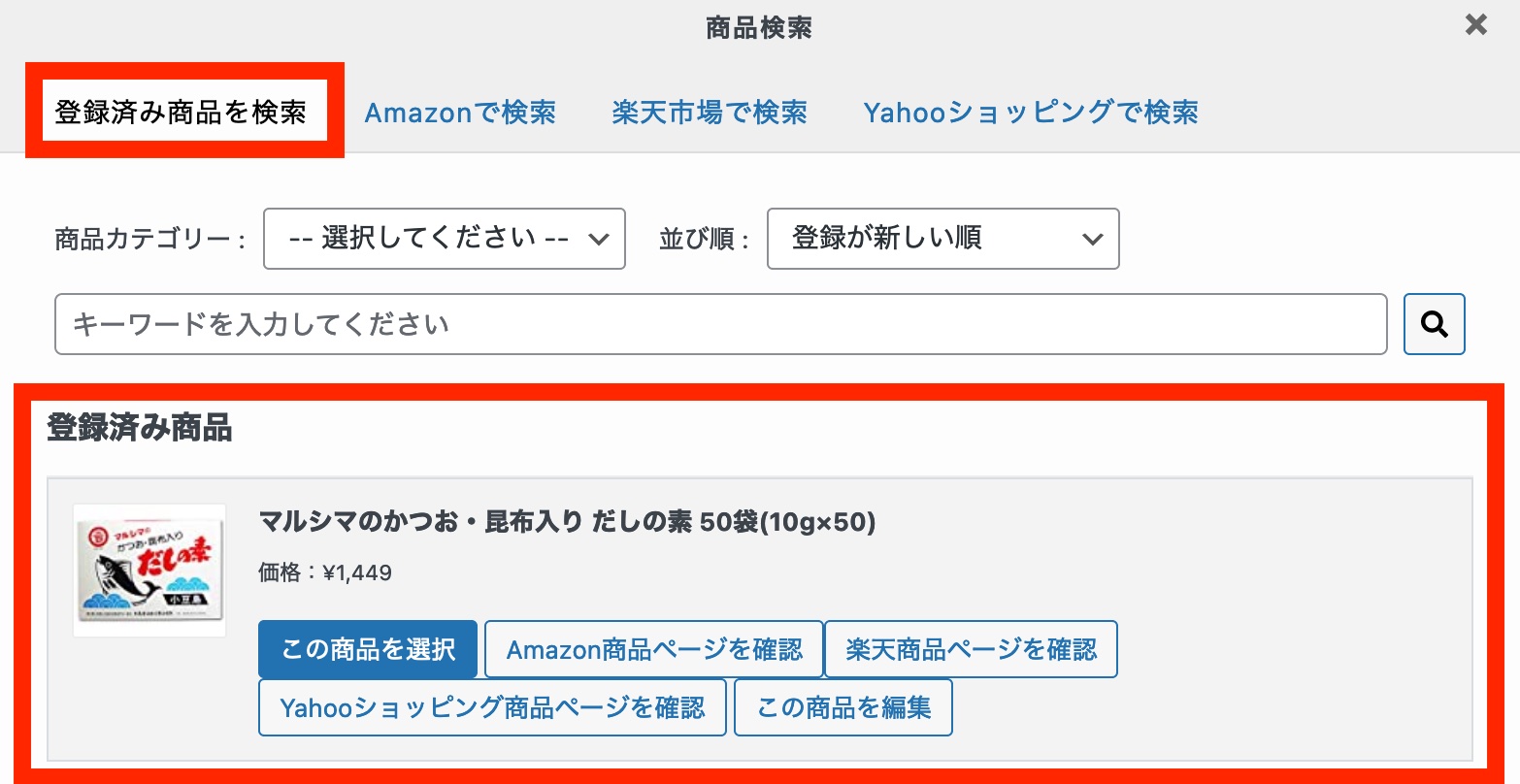Screen dimensions: 1520x784
Task: Click the 商品検索 dialog title
Action: [x=759, y=27]
